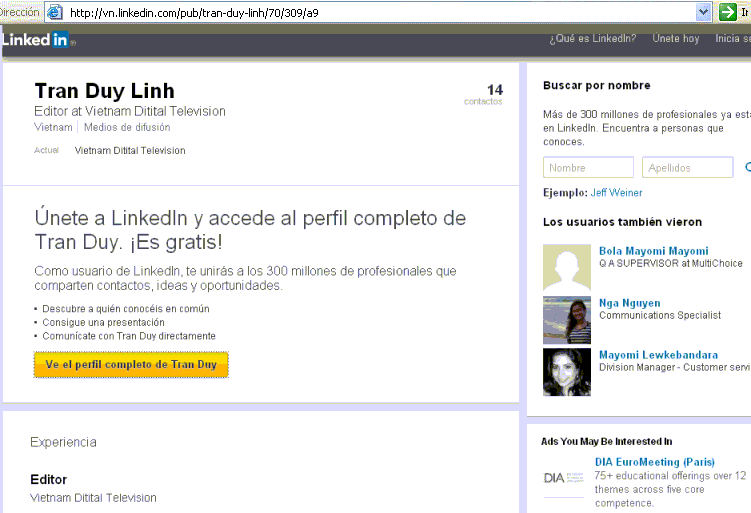
Task: Click the Editor job title under Experiencia
Action: pos(48,479)
